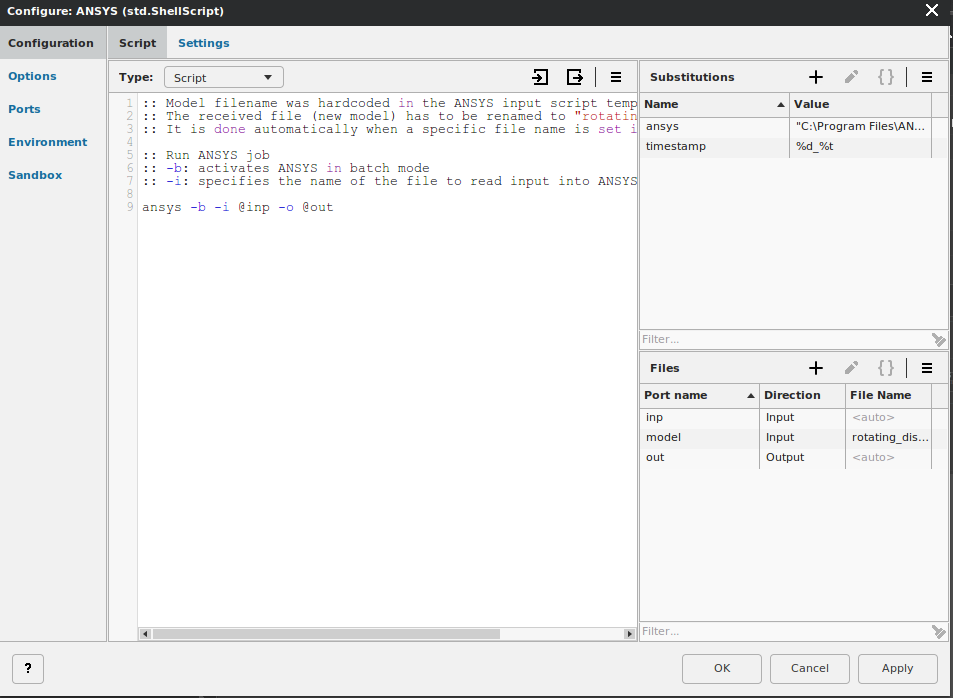Export script to file icon
Viewport: 953px width, 698px height.
coord(574,77)
